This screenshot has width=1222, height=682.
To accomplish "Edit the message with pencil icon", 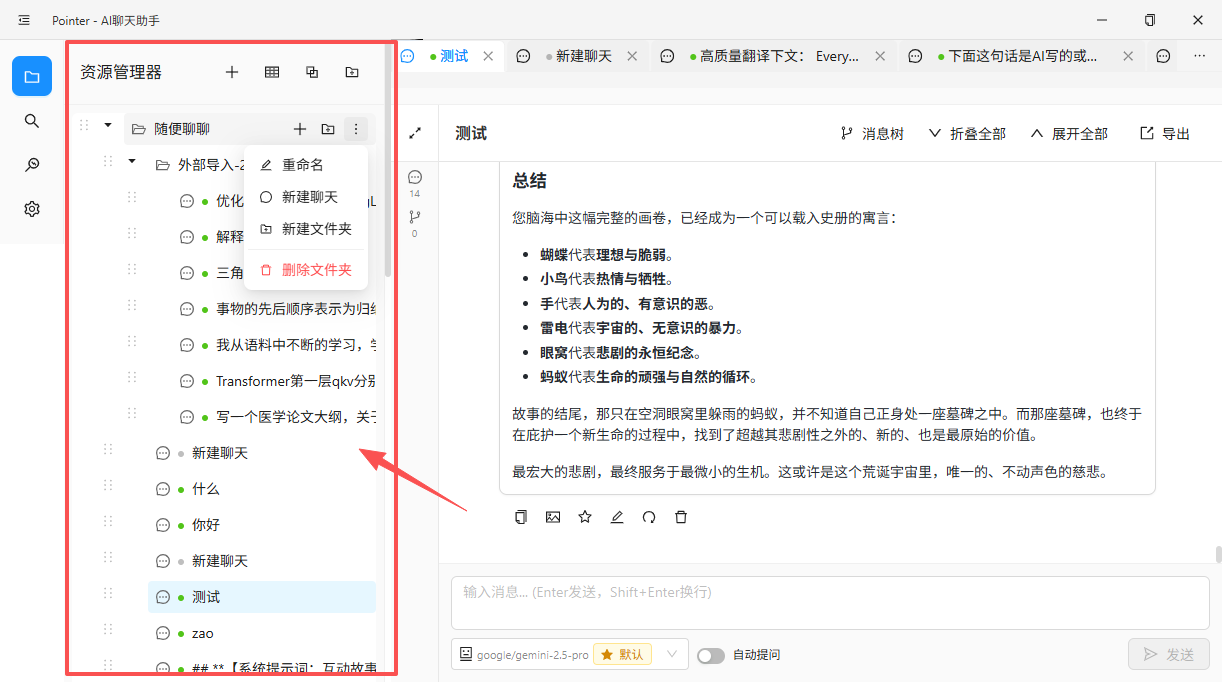I will 617,517.
